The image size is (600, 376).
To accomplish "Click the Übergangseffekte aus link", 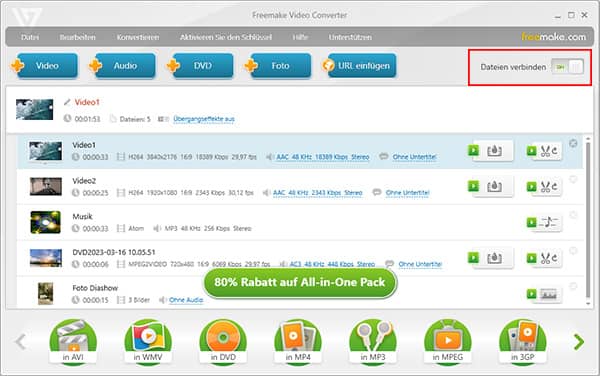I will click(204, 119).
